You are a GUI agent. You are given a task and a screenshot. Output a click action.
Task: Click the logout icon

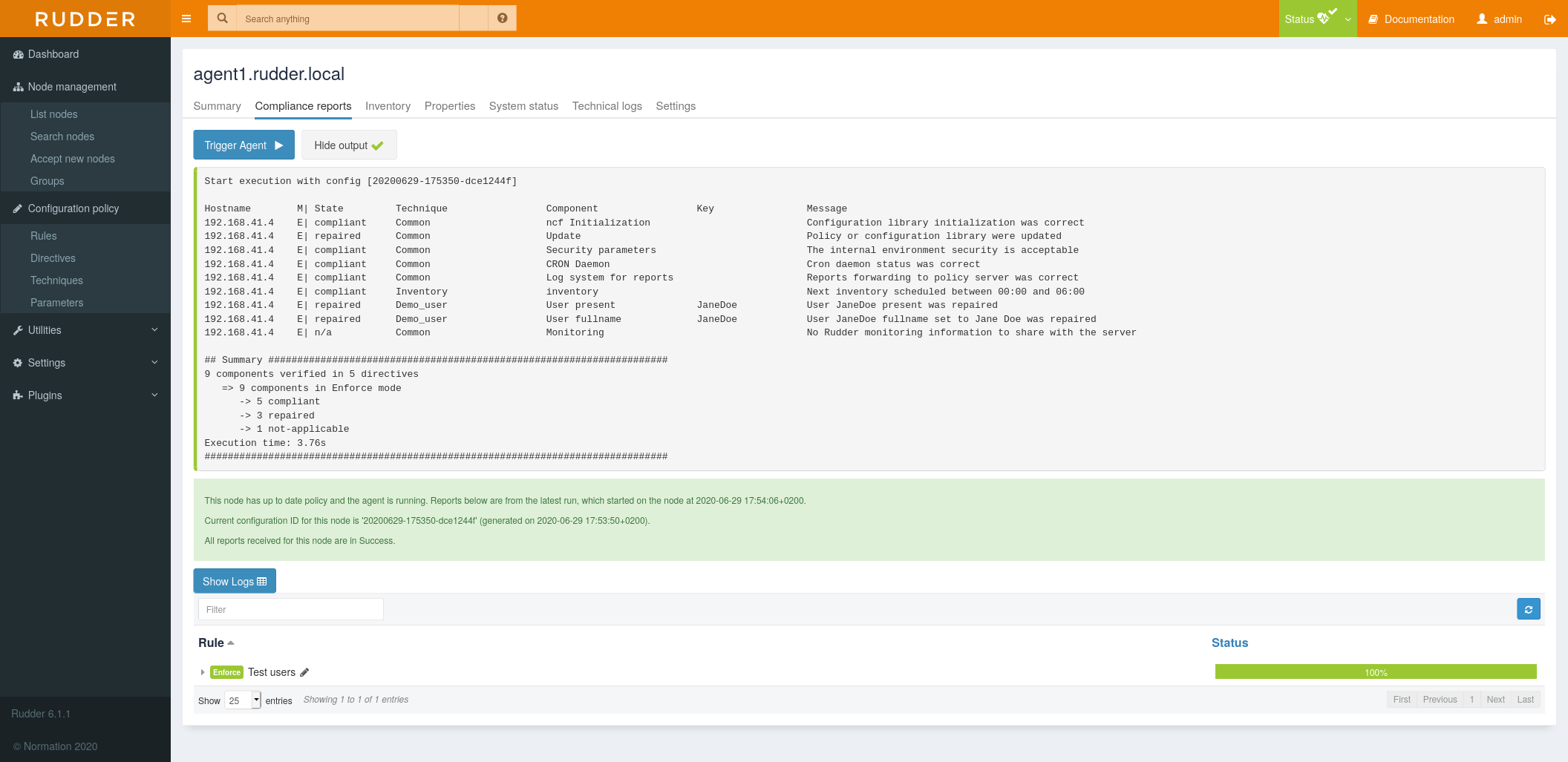coord(1550,19)
